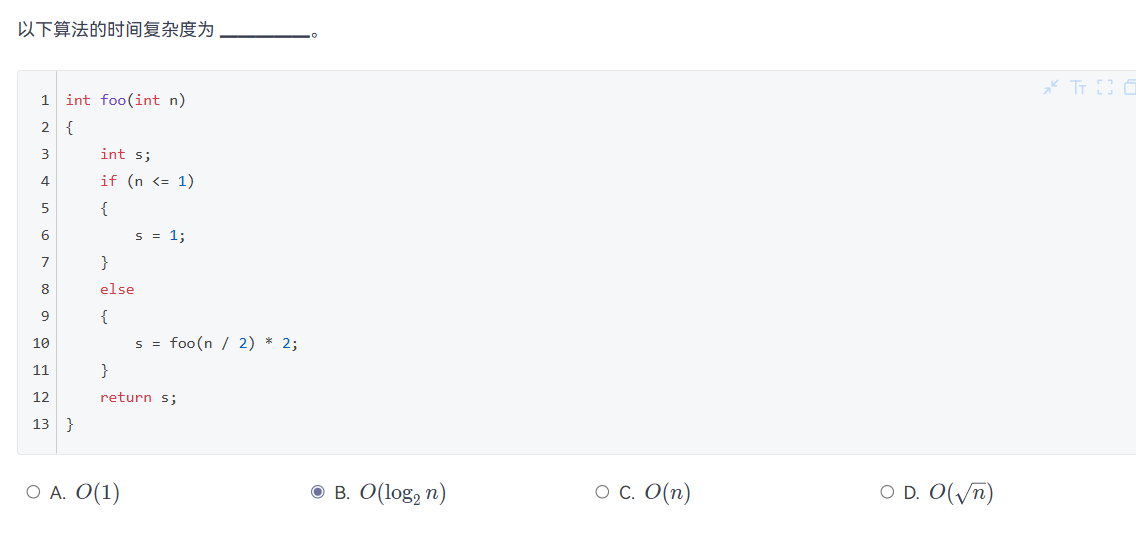Click the 'else' keyword in code
The width and height of the screenshot is (1136, 534).
(117, 289)
